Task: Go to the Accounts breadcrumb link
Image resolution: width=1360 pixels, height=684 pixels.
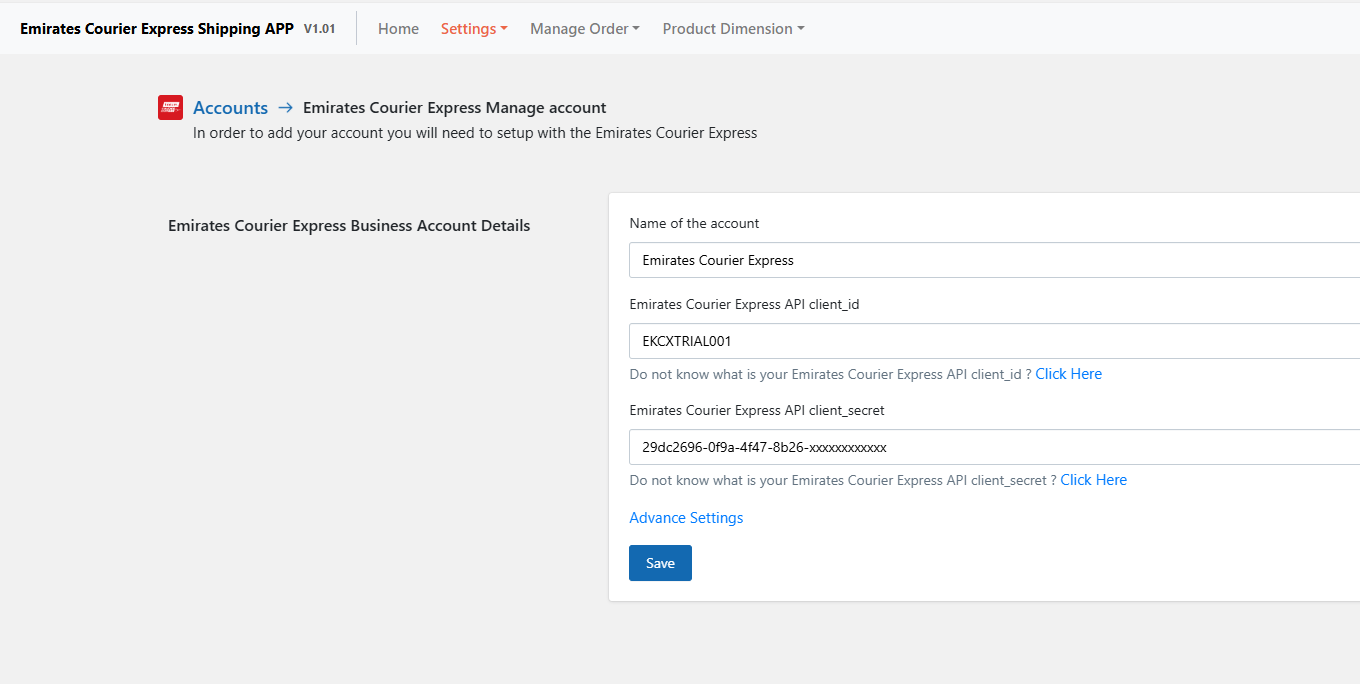Action: [x=230, y=108]
